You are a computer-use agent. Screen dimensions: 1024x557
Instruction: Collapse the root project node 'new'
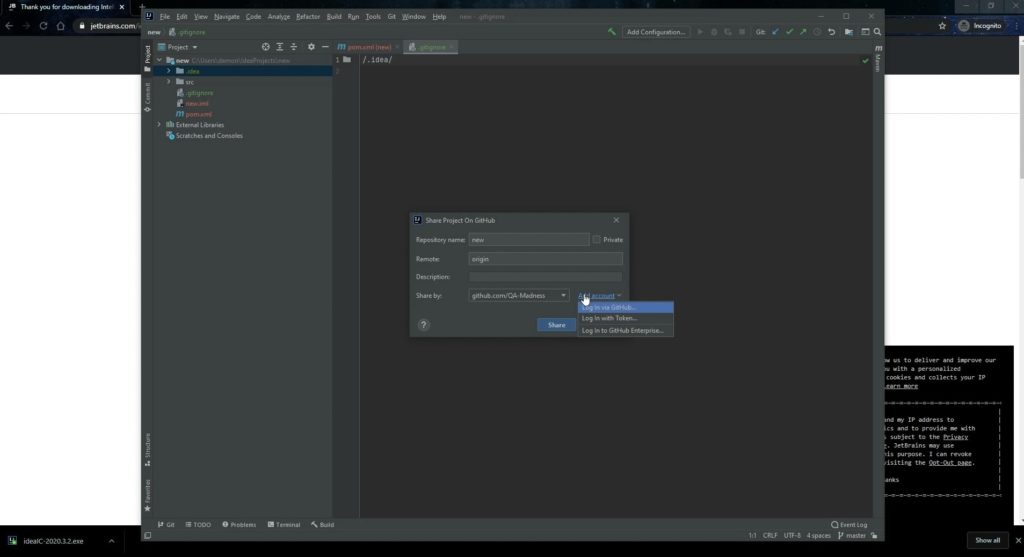coord(159,60)
